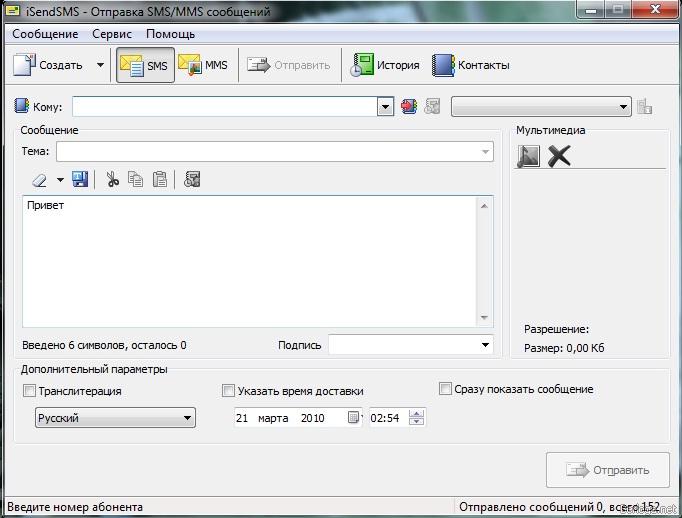Click the add multimedia file icon
This screenshot has height=518, width=682.
pyautogui.click(x=528, y=156)
